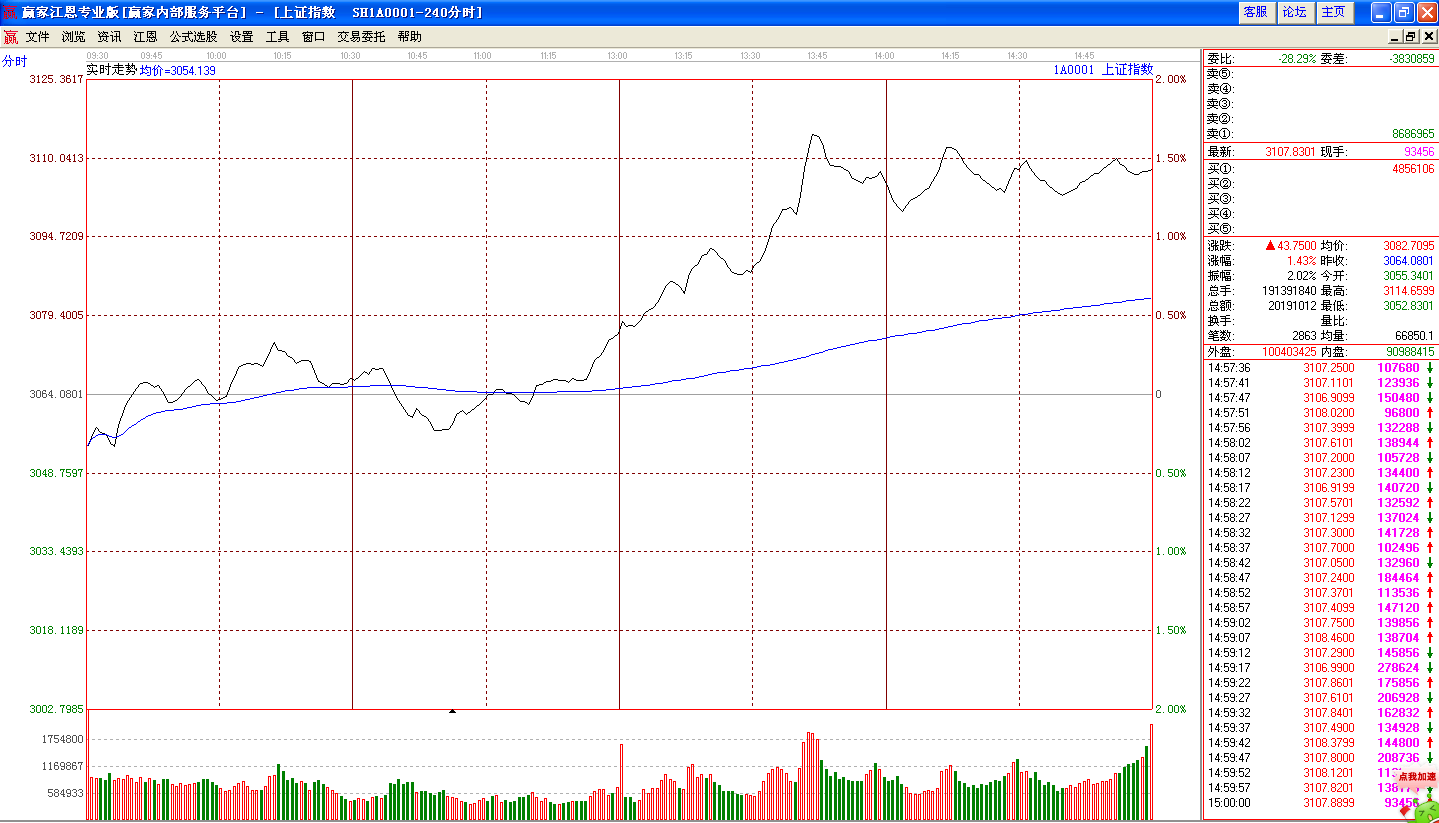Click the 点我加速 floating badge

[x=1417, y=776]
